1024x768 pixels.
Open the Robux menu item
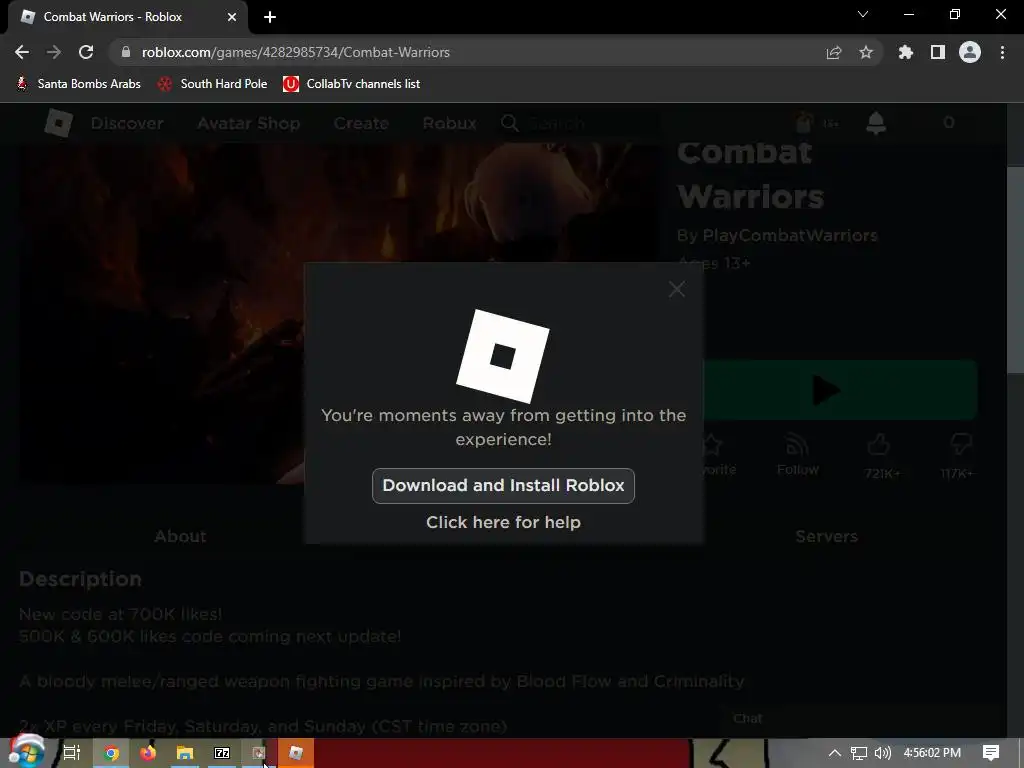449,123
